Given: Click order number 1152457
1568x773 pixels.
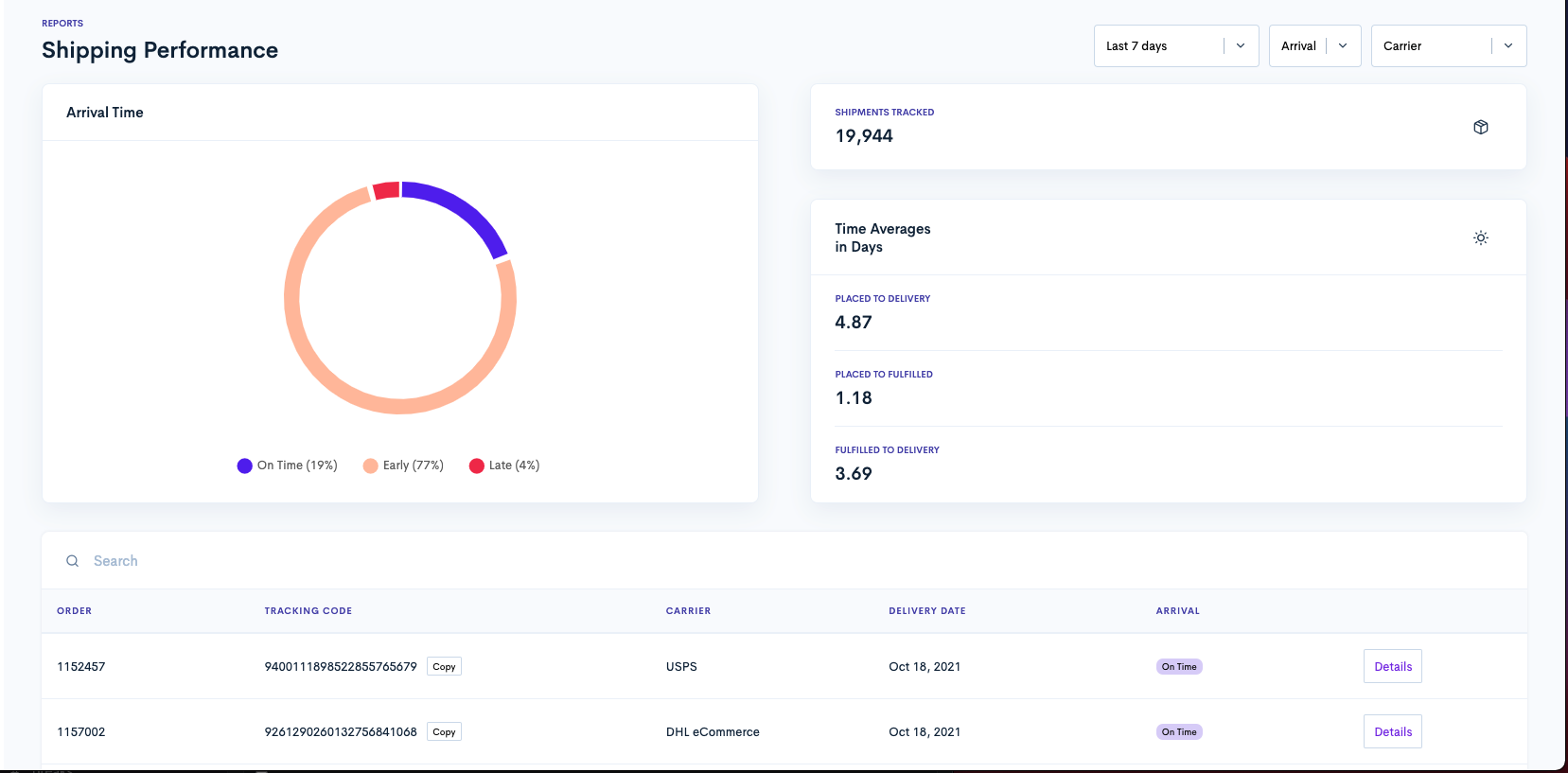Looking at the screenshot, I should 81,667.
